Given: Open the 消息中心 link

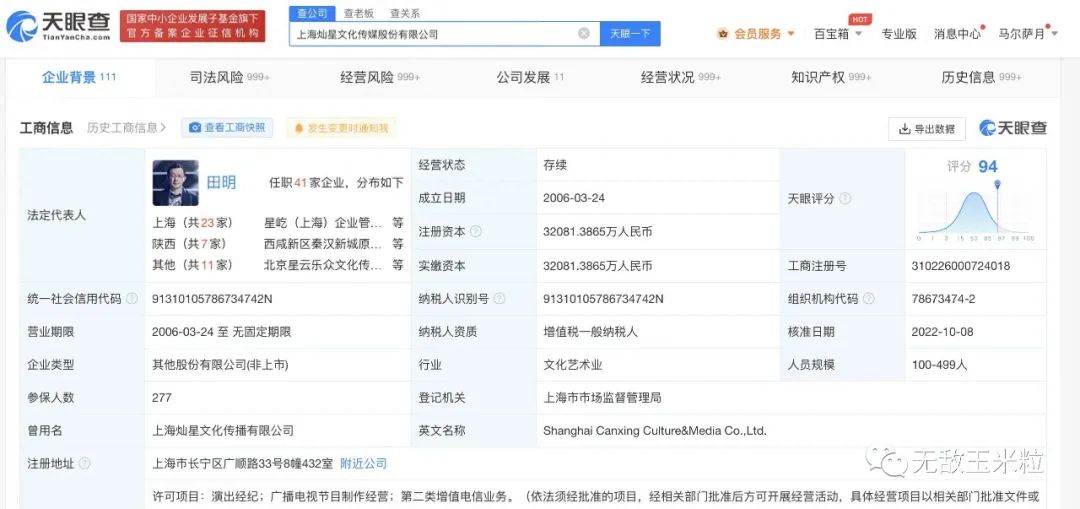Looking at the screenshot, I should (957, 33).
